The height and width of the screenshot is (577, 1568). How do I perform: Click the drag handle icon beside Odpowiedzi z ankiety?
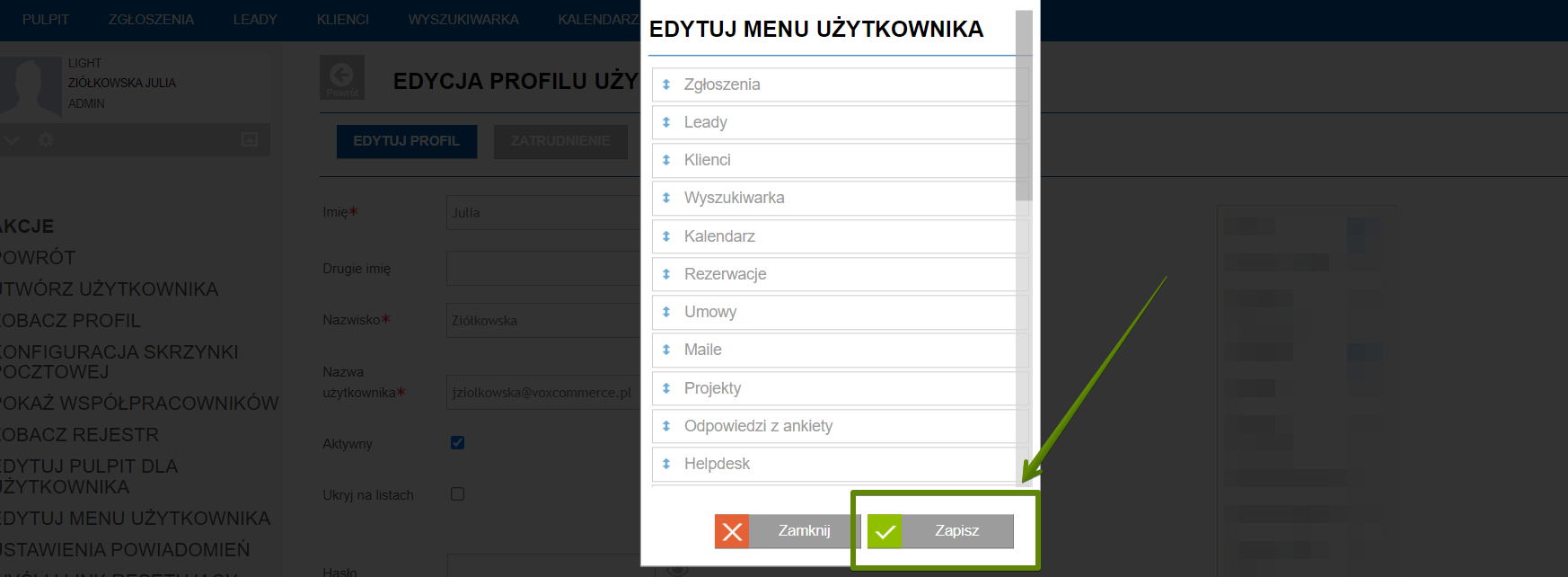(x=666, y=426)
